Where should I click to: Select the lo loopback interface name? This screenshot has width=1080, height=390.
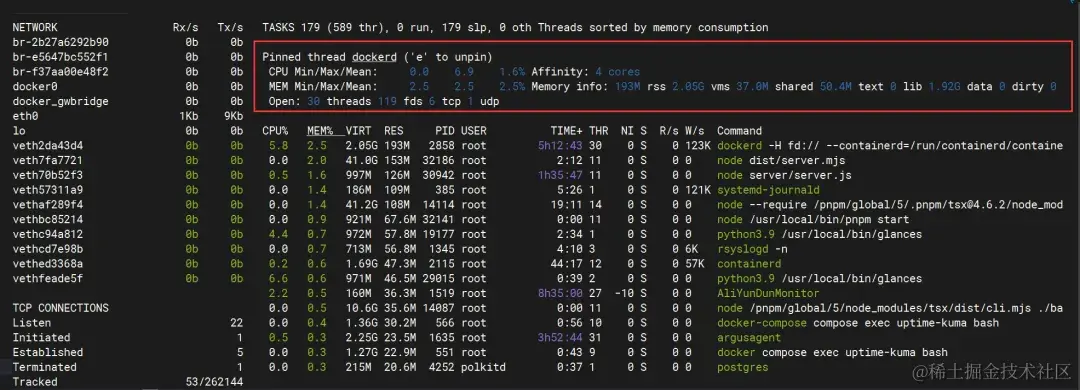(19, 131)
